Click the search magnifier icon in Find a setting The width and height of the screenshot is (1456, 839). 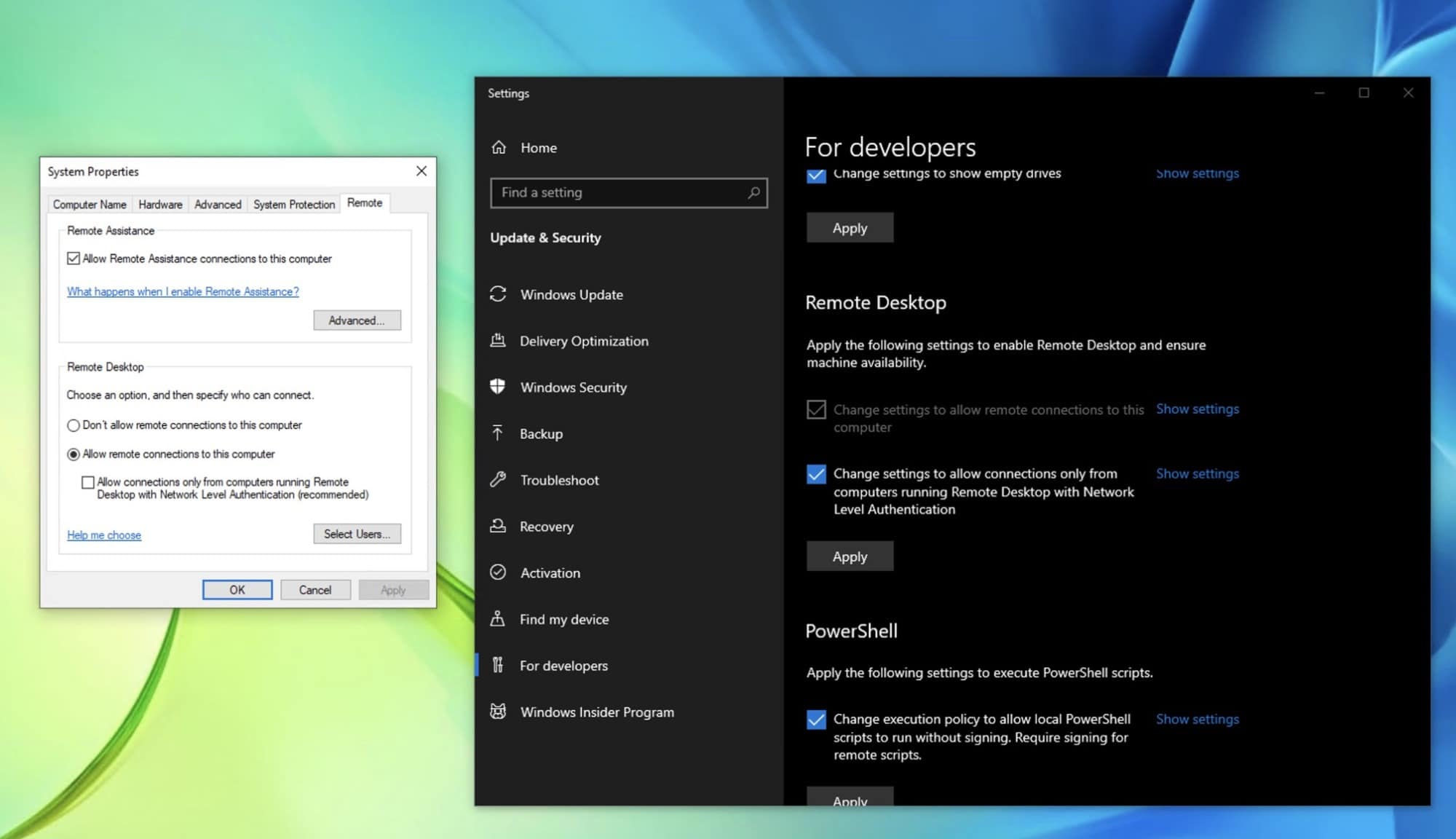(x=754, y=192)
